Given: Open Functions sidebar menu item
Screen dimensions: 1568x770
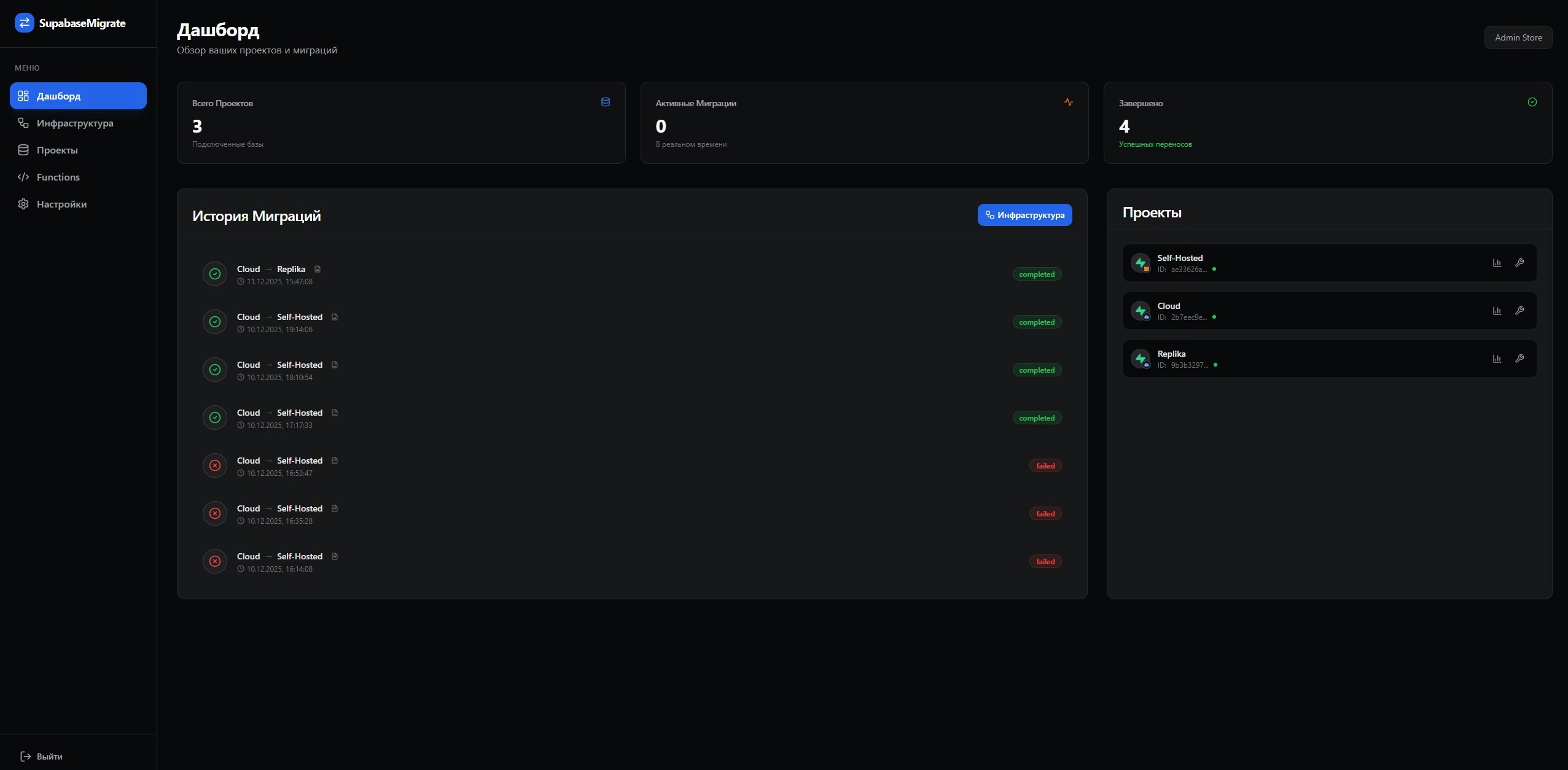Looking at the screenshot, I should 58,177.
